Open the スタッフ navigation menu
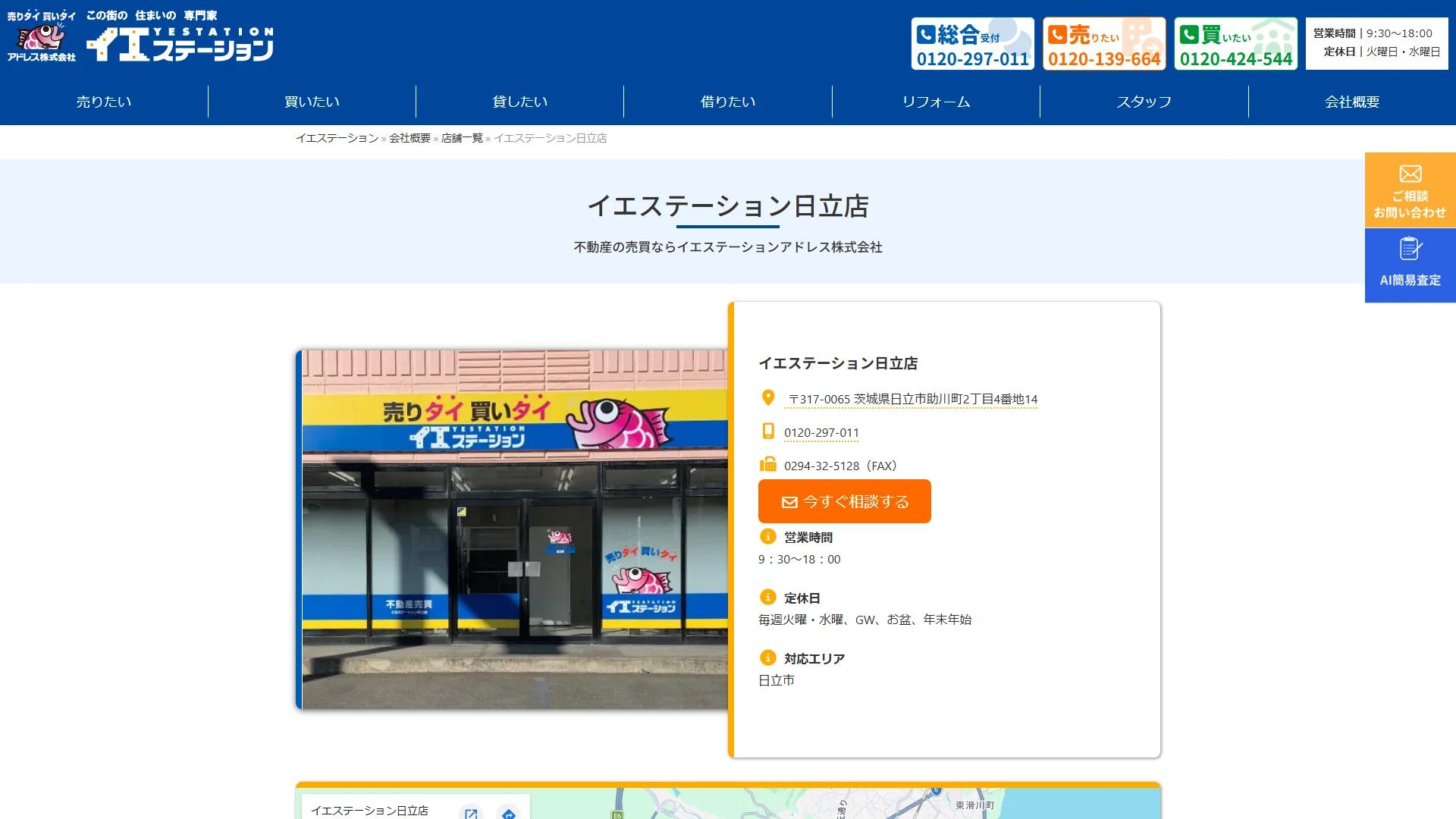This screenshot has width=1456, height=819. pos(1144,102)
